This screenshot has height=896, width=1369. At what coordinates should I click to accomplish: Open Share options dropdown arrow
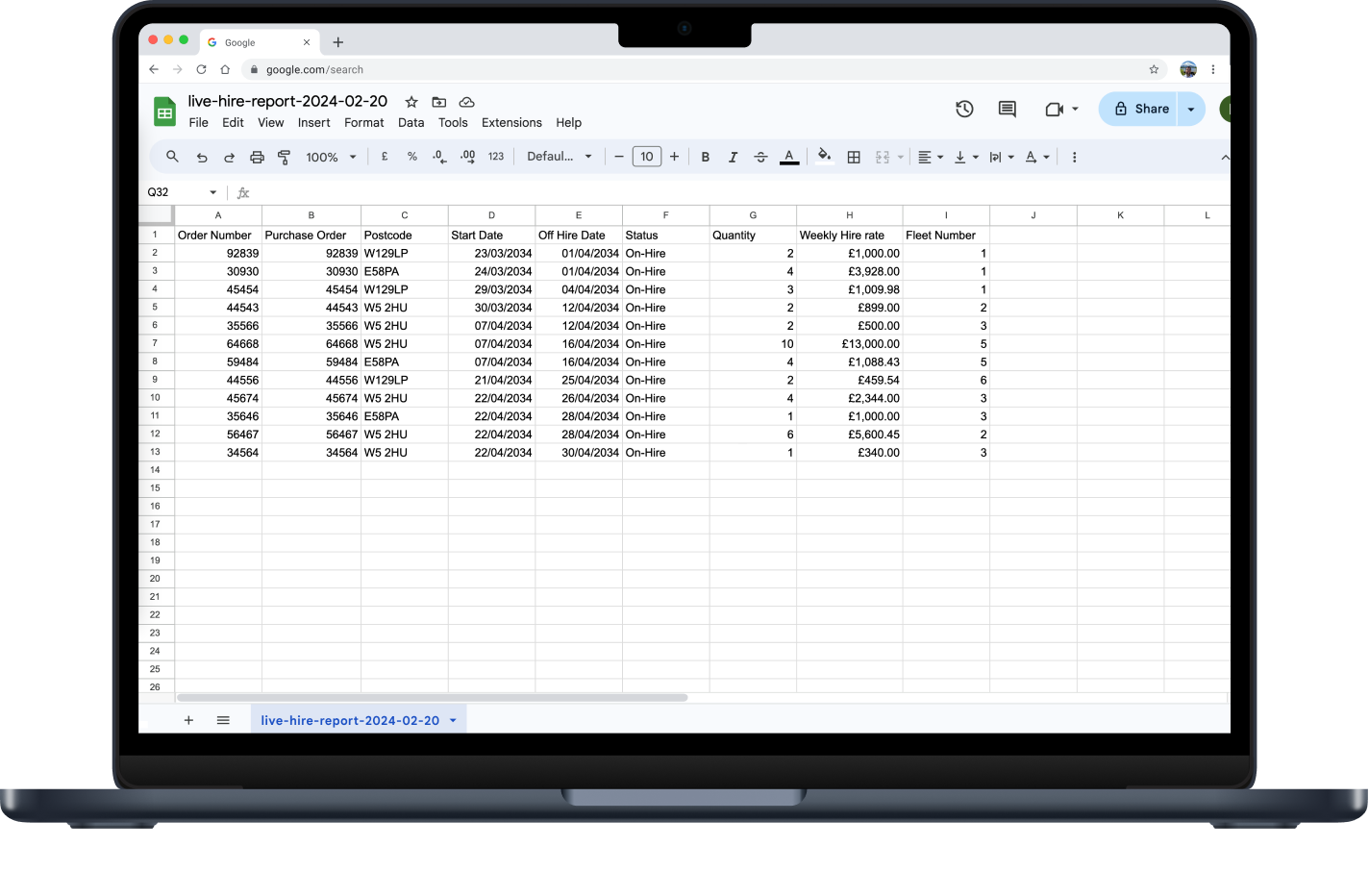1191,109
